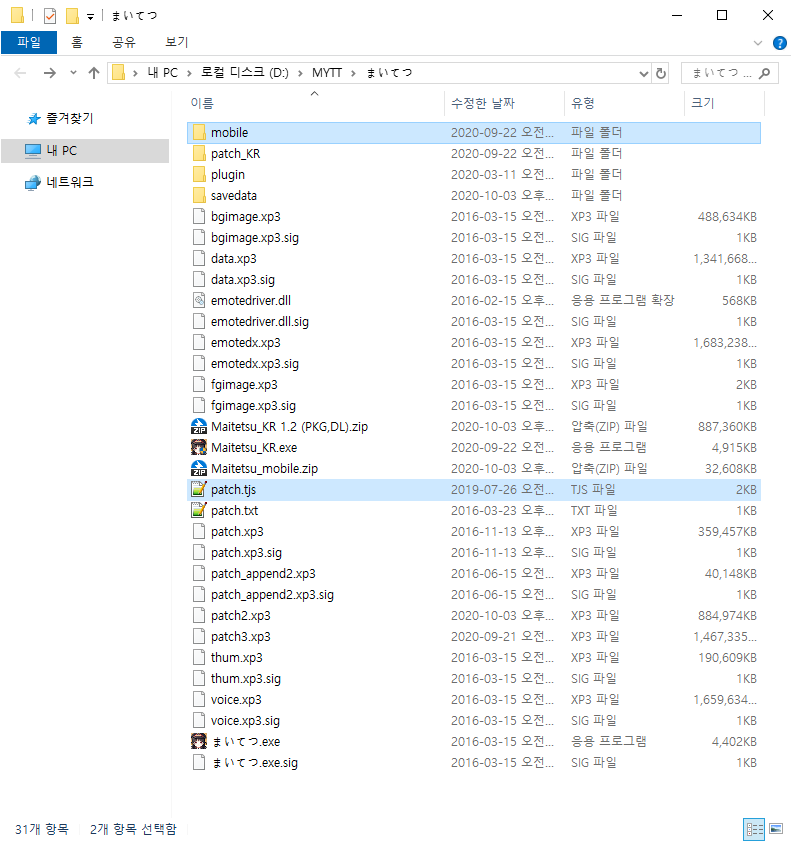This screenshot has height=842, width=792.
Task: Refresh the folder with the reload icon
Action: pyautogui.click(x=661, y=73)
